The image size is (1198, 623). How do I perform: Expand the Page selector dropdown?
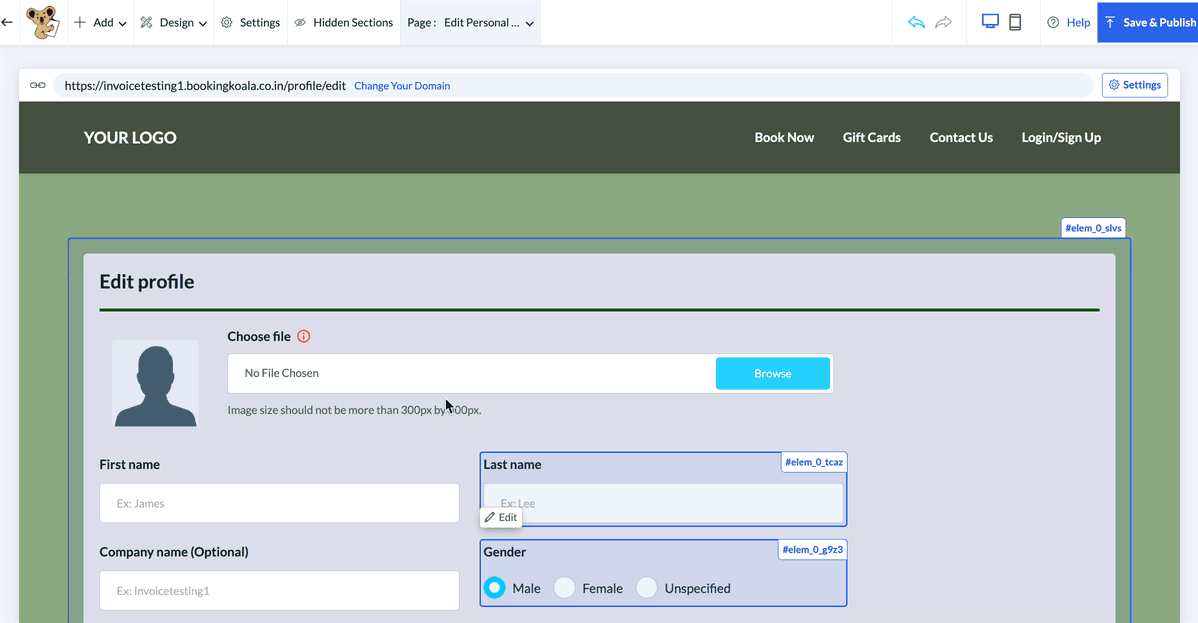point(470,23)
